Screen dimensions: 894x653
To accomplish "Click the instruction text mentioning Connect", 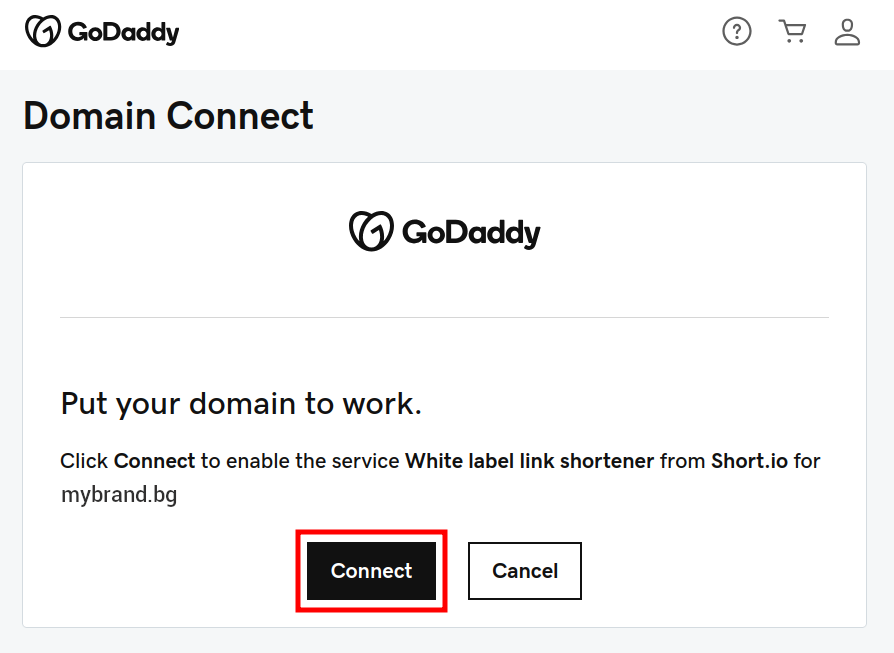I will click(x=440, y=461).
